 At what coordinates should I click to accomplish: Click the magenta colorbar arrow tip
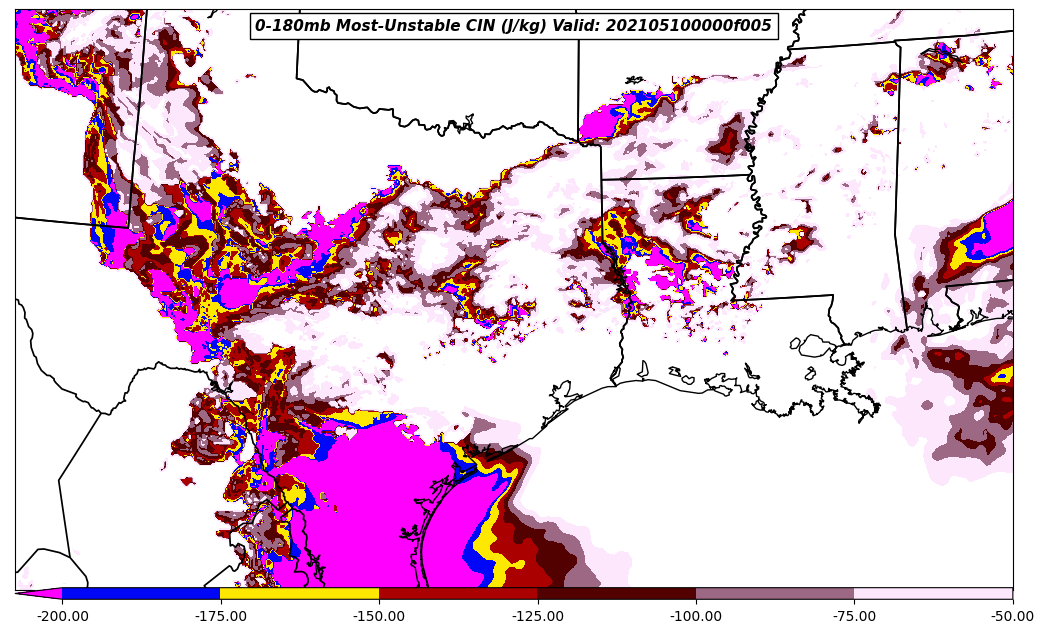39,593
